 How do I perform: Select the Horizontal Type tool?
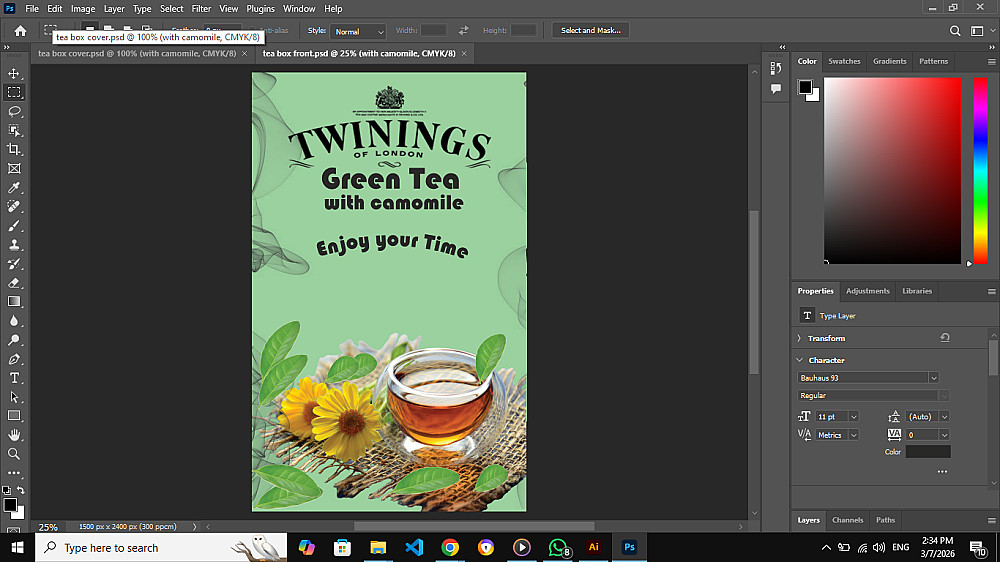click(14, 378)
